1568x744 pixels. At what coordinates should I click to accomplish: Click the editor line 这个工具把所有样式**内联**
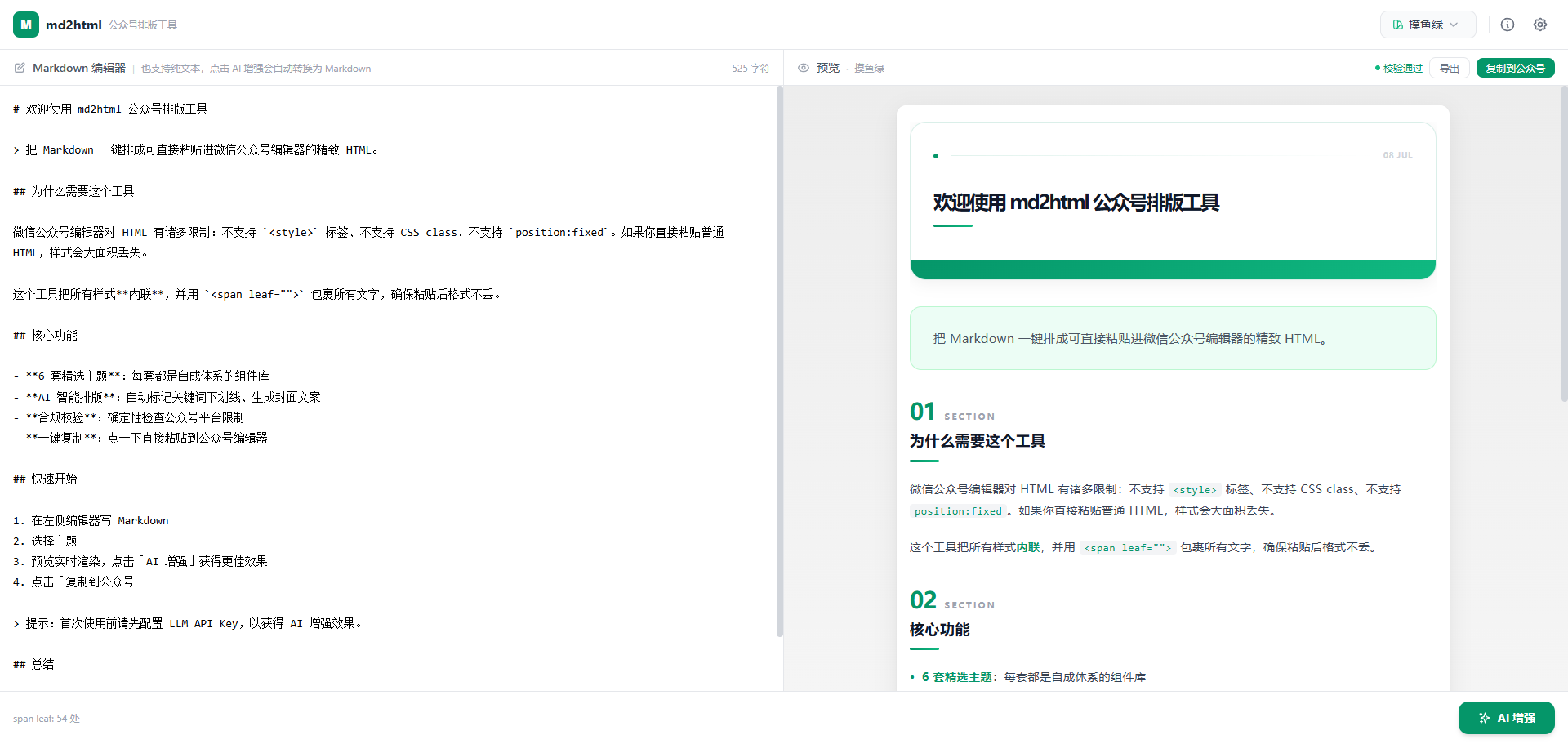257,294
